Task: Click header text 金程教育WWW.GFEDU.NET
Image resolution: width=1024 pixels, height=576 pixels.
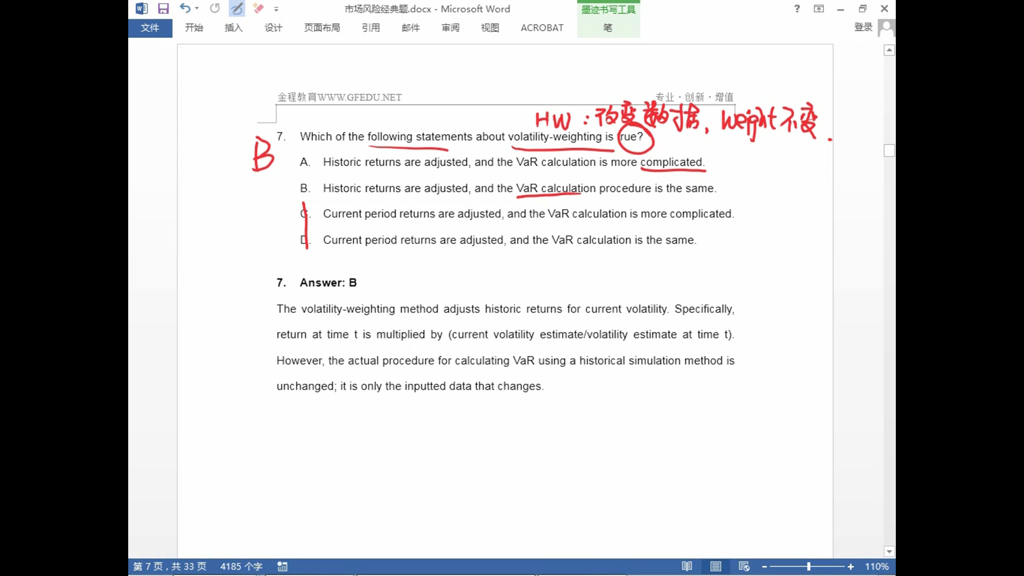Action: click(340, 97)
